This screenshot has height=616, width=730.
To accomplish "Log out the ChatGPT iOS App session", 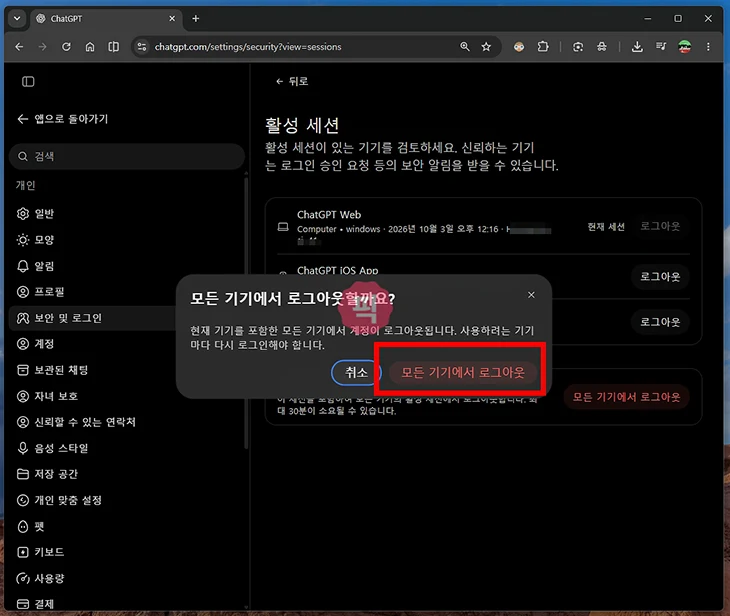I will point(660,277).
